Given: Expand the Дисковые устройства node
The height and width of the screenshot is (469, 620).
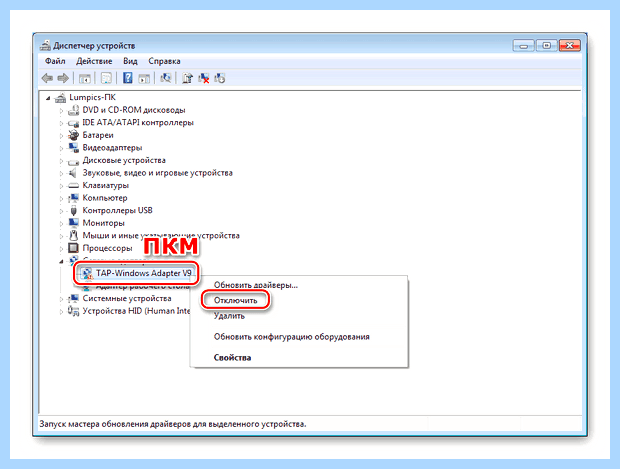Looking at the screenshot, I should [x=61, y=161].
